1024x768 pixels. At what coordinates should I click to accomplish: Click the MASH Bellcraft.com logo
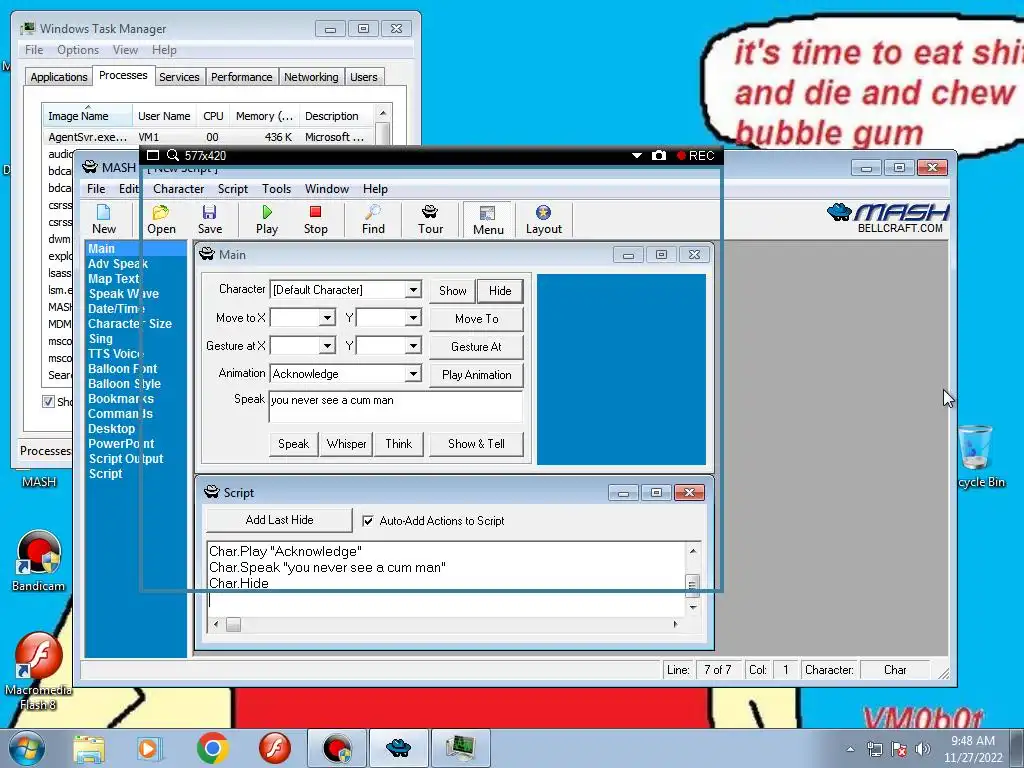point(888,218)
